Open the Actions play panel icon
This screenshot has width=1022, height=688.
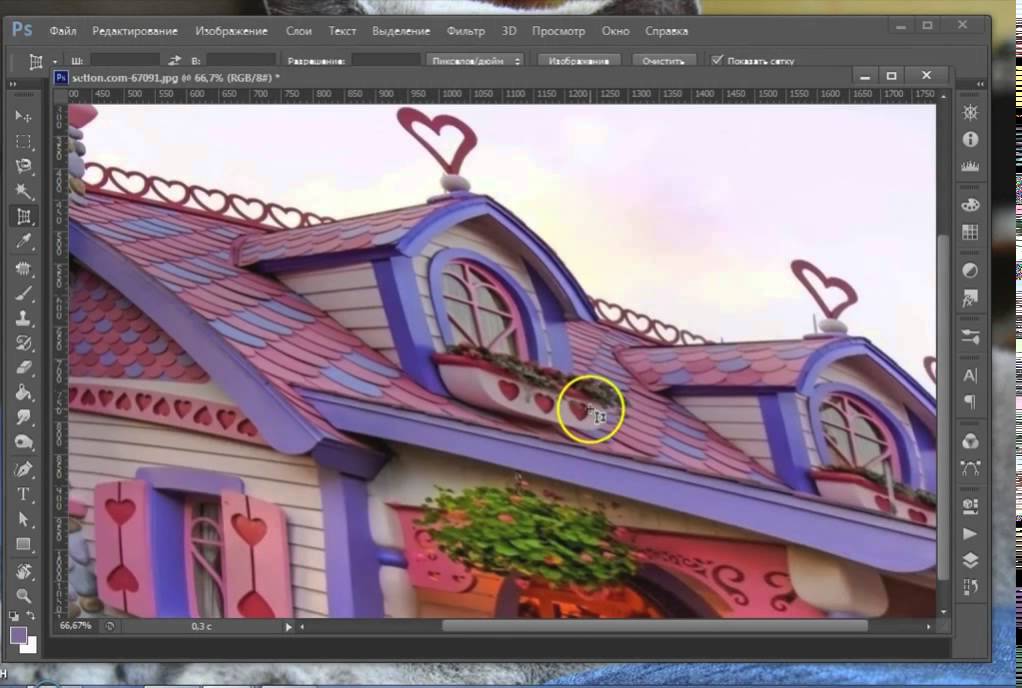tap(970, 534)
